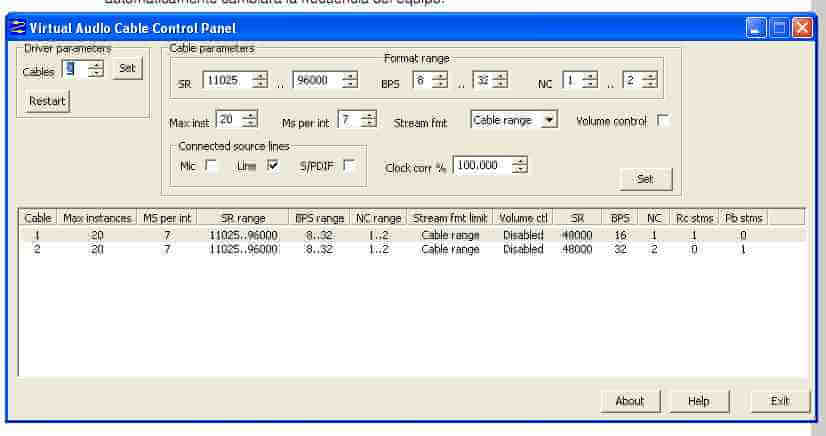Click the Stream fmt limit column header
Image resolution: width=826 pixels, height=436 pixels.
click(x=450, y=217)
